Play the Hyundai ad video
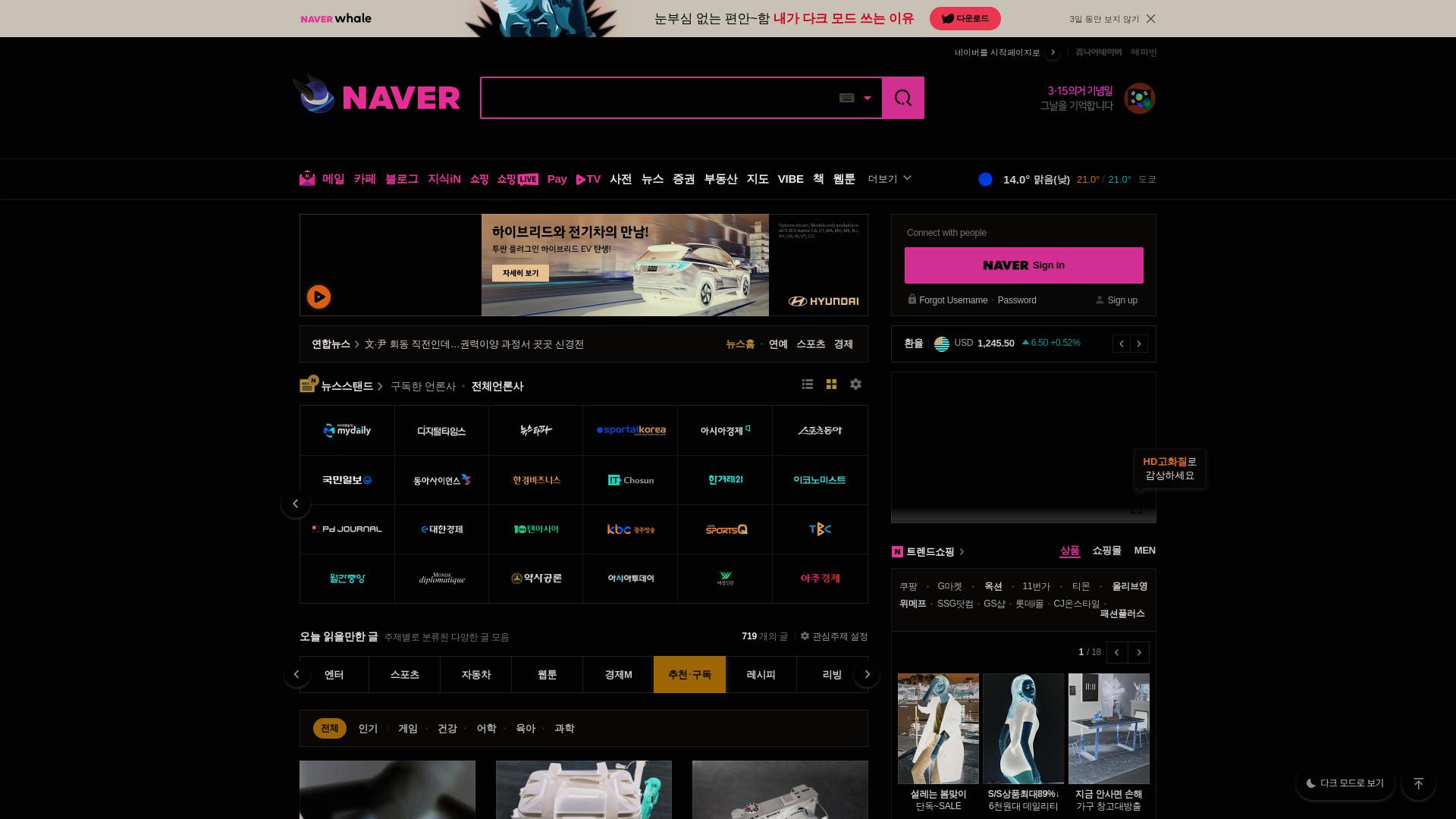 pyautogui.click(x=318, y=297)
